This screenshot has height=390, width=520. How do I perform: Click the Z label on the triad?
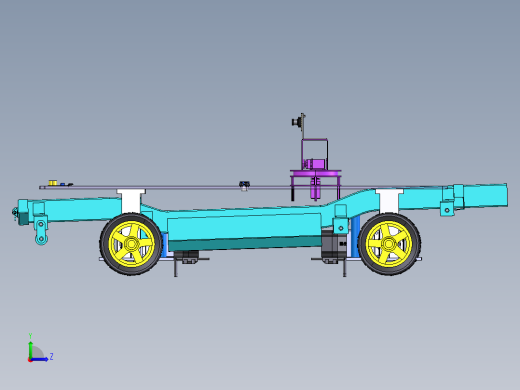(x=51, y=357)
